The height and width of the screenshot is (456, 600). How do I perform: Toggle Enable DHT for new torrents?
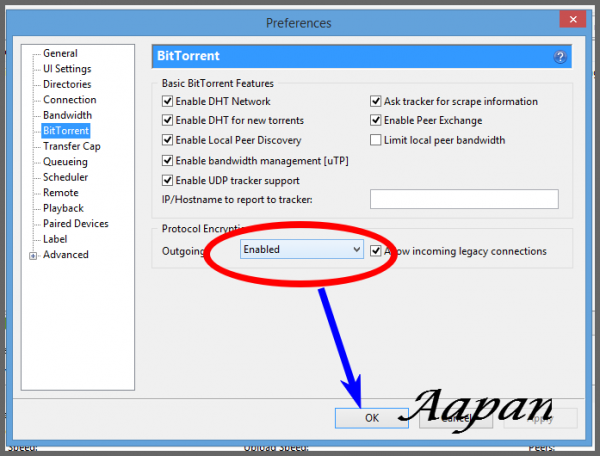click(167, 120)
